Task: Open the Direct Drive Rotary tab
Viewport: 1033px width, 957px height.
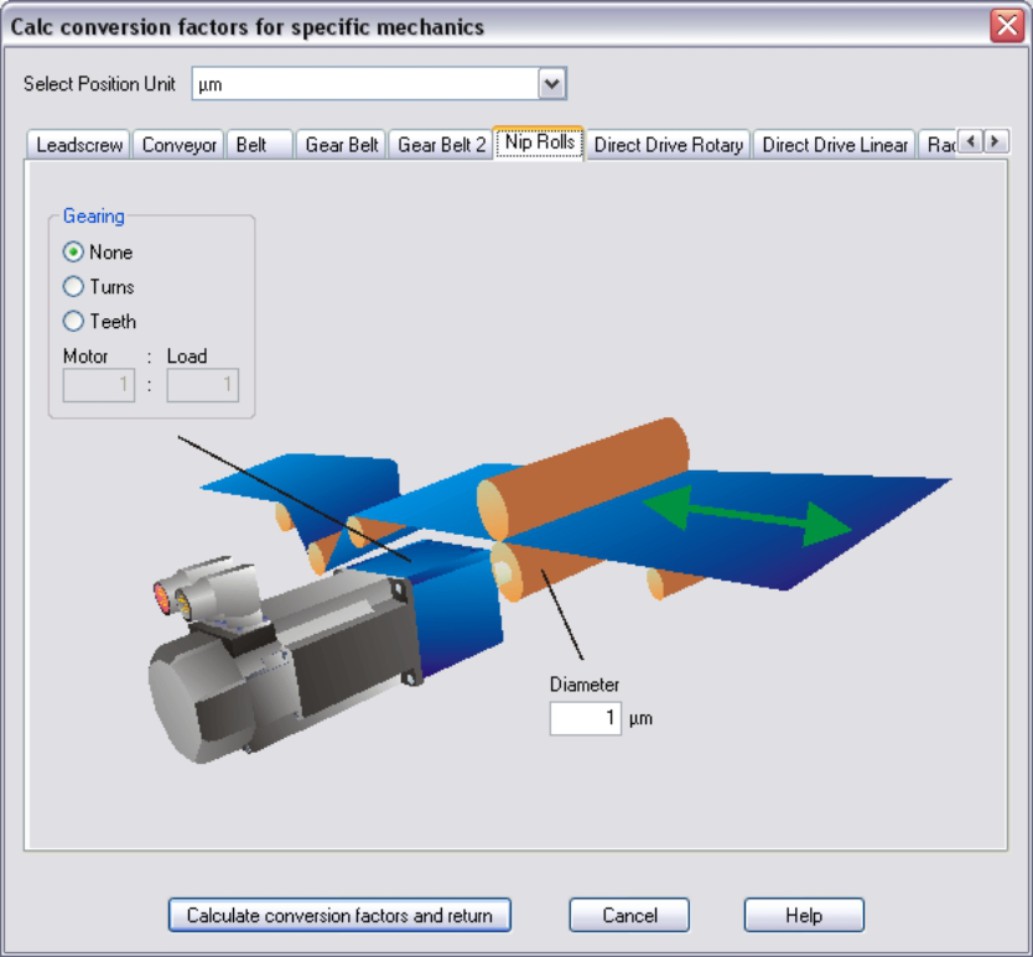Action: pyautogui.click(x=668, y=145)
